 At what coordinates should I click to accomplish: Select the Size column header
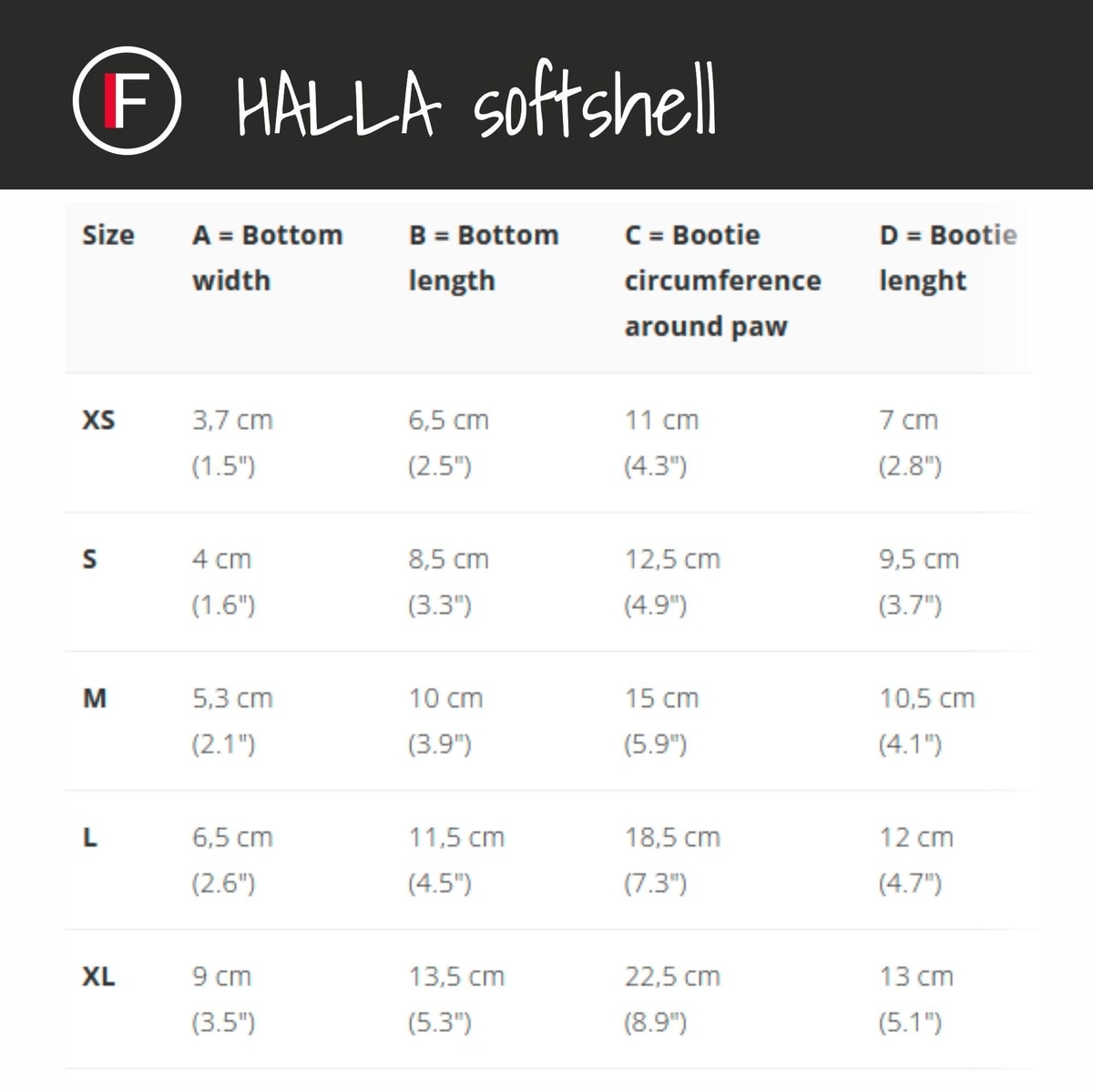(108, 235)
